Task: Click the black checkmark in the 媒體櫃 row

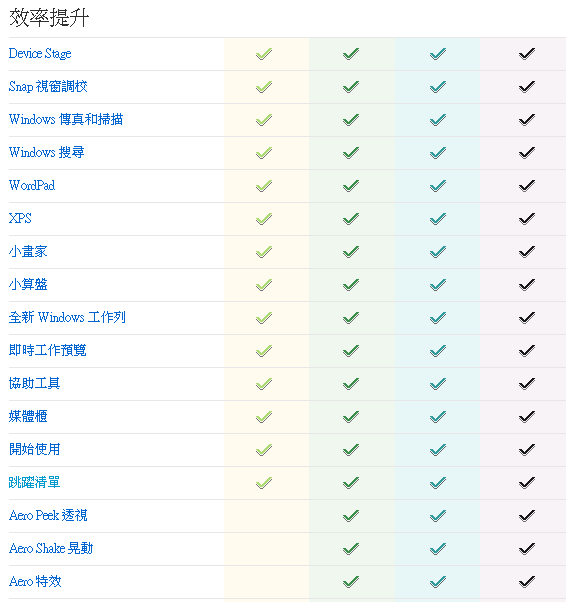Action: (x=526, y=417)
